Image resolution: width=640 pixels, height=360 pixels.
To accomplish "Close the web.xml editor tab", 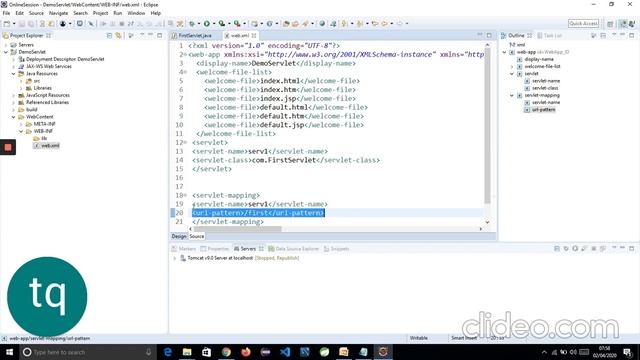I will click(254, 36).
